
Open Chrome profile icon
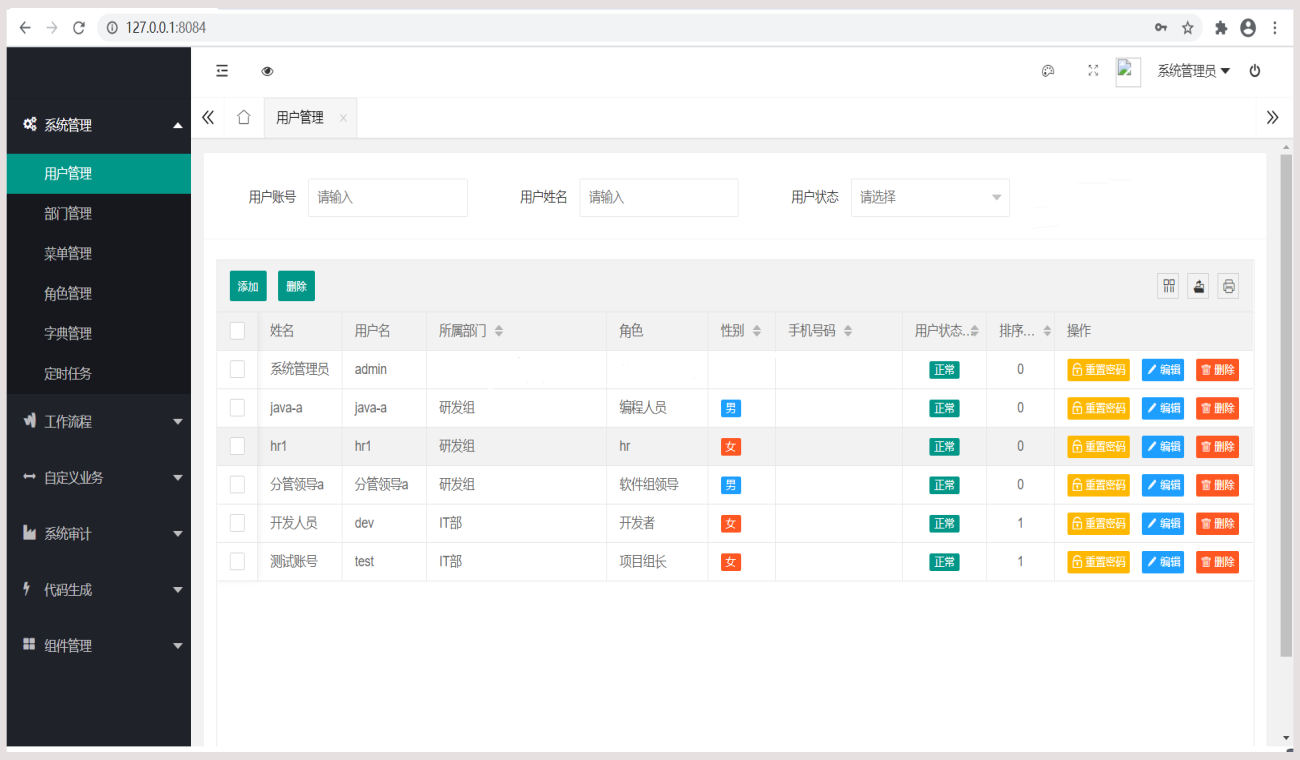1248,28
